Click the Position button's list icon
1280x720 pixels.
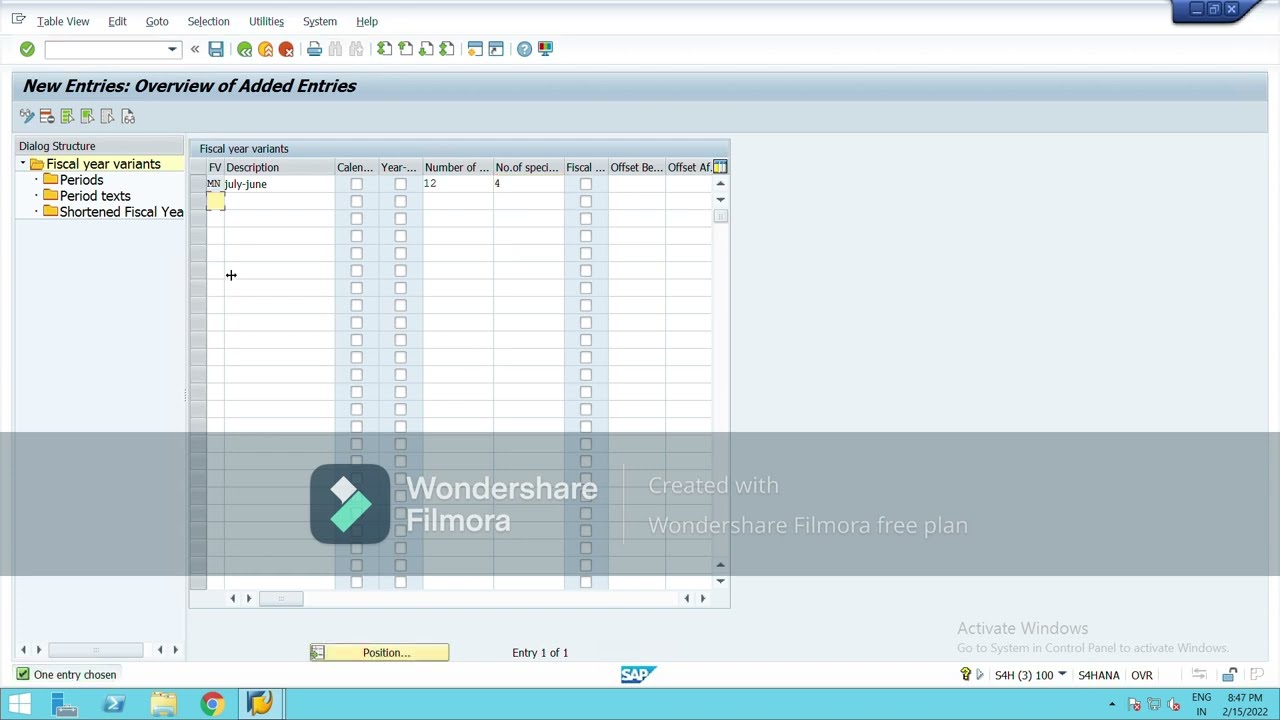(x=318, y=653)
